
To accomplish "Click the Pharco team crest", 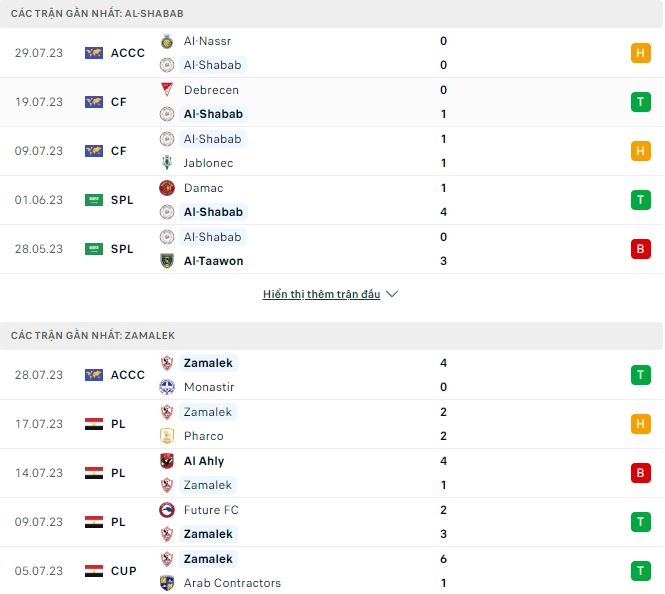I will pyautogui.click(x=167, y=436).
